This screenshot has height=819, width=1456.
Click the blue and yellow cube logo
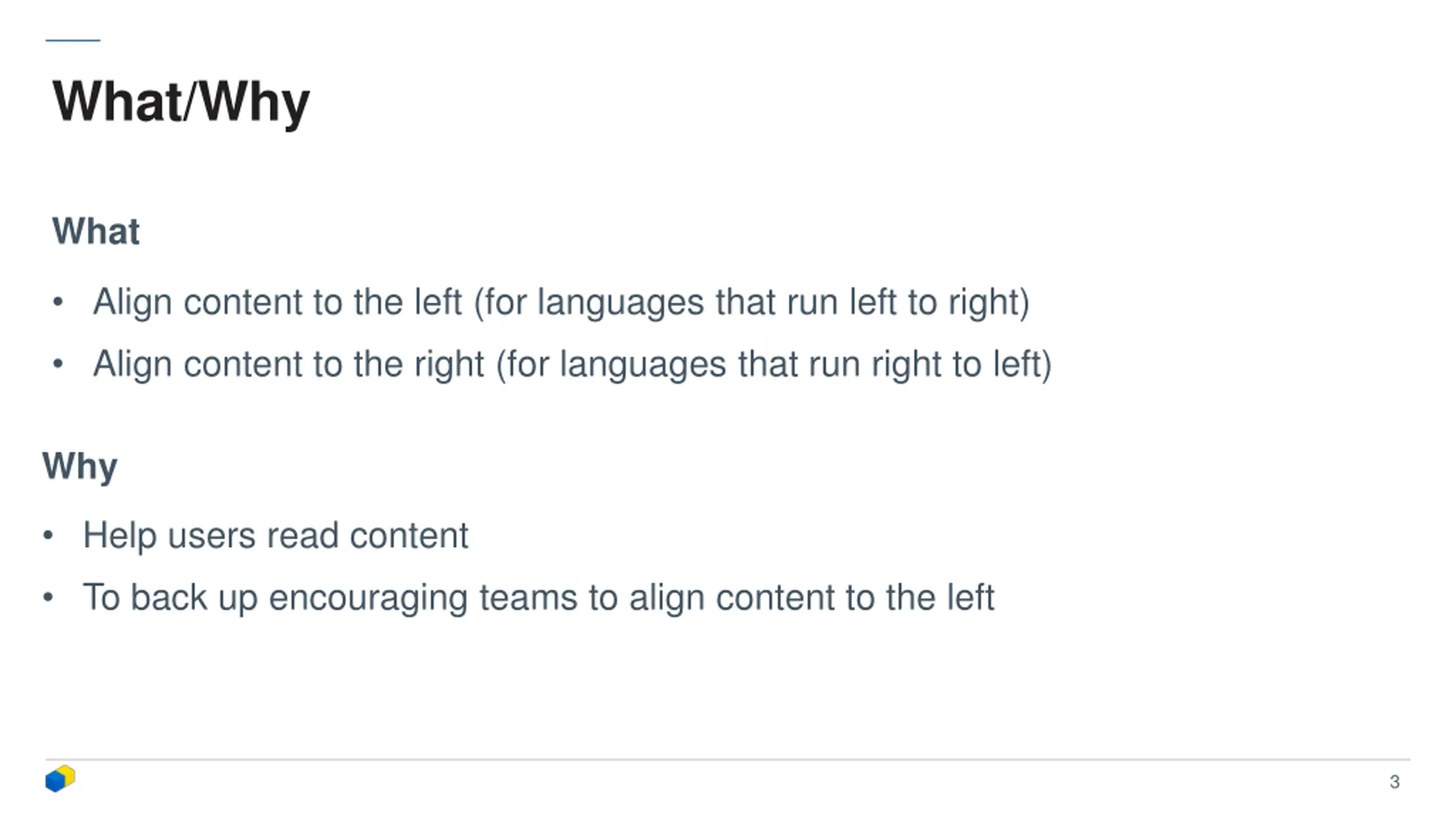coord(60,779)
